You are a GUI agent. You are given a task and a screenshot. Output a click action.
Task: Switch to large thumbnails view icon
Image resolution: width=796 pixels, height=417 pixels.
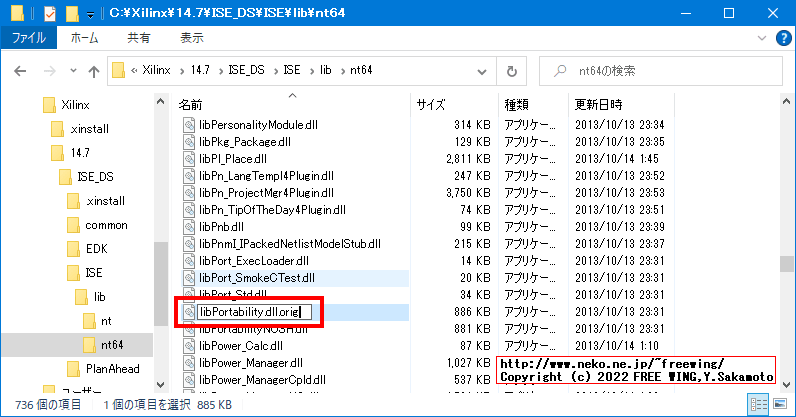click(780, 405)
